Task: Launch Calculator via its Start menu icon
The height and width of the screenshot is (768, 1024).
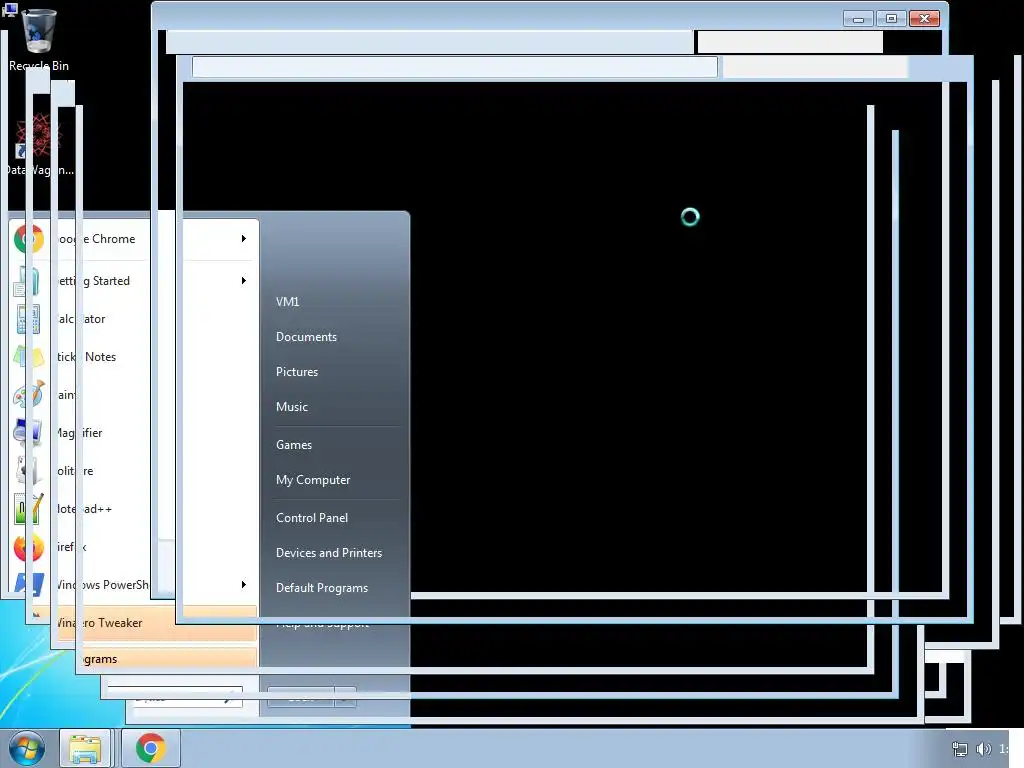Action: 27,319
